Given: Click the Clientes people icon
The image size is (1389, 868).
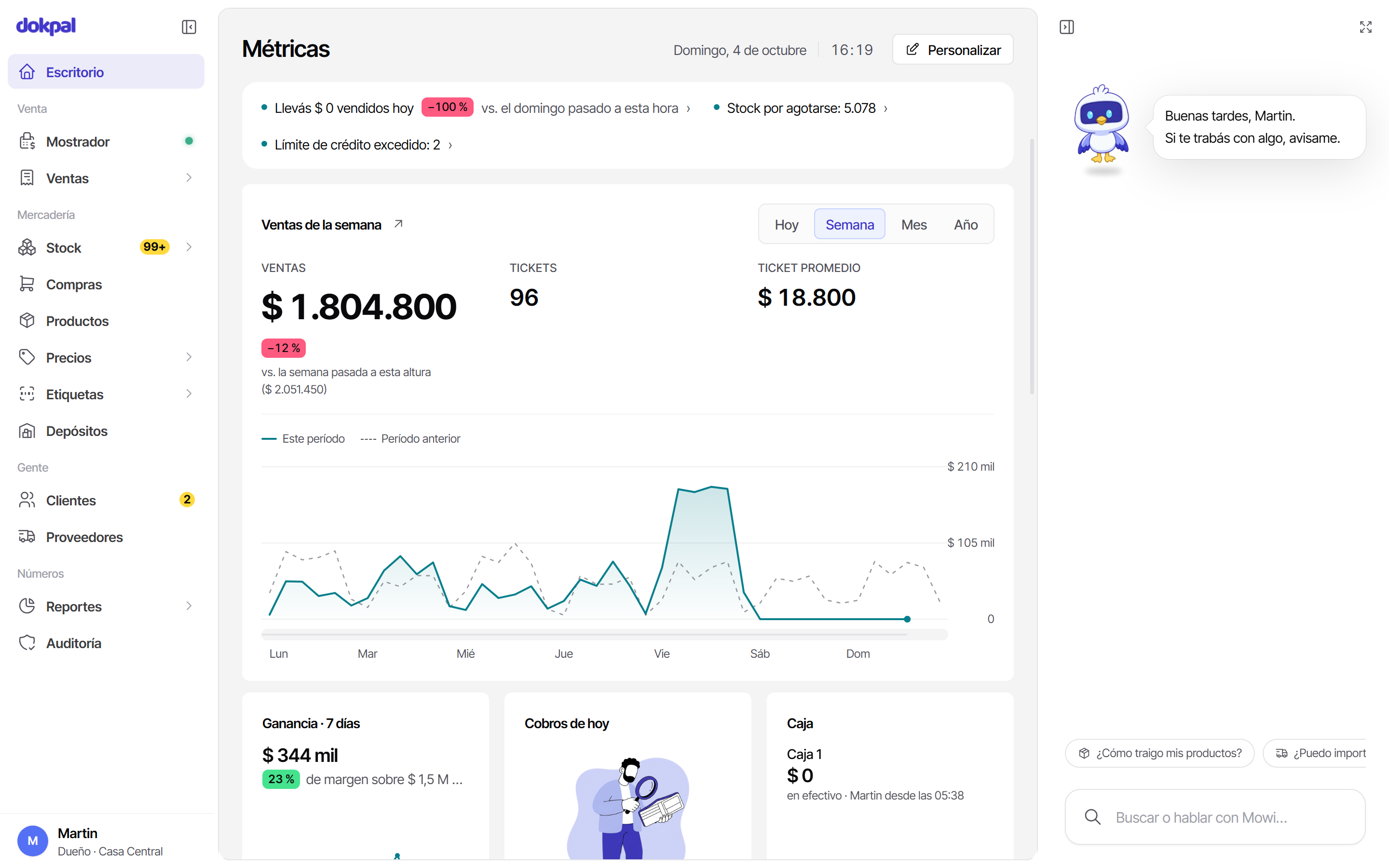Looking at the screenshot, I should click(x=27, y=500).
